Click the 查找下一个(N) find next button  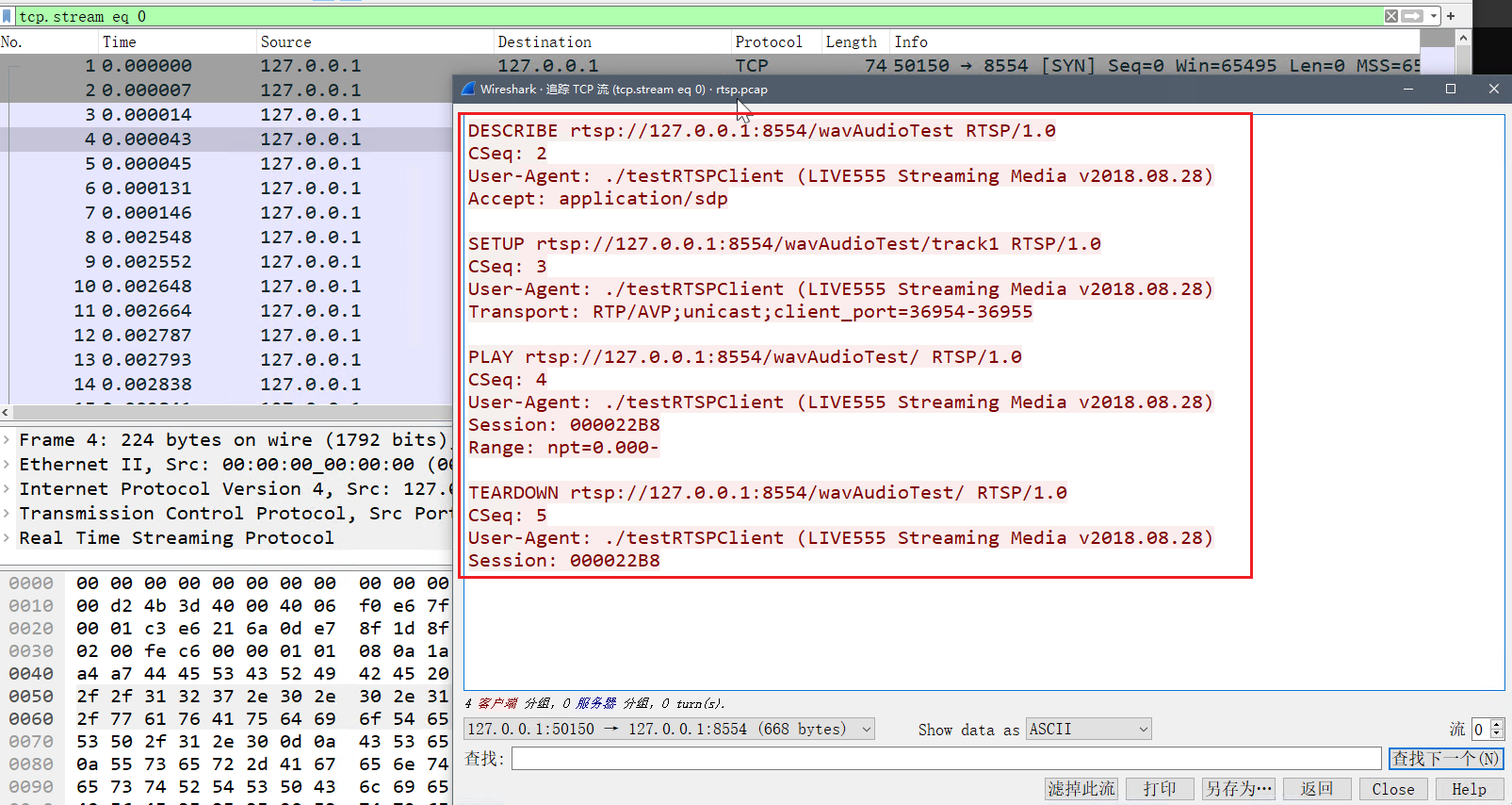pos(1446,758)
